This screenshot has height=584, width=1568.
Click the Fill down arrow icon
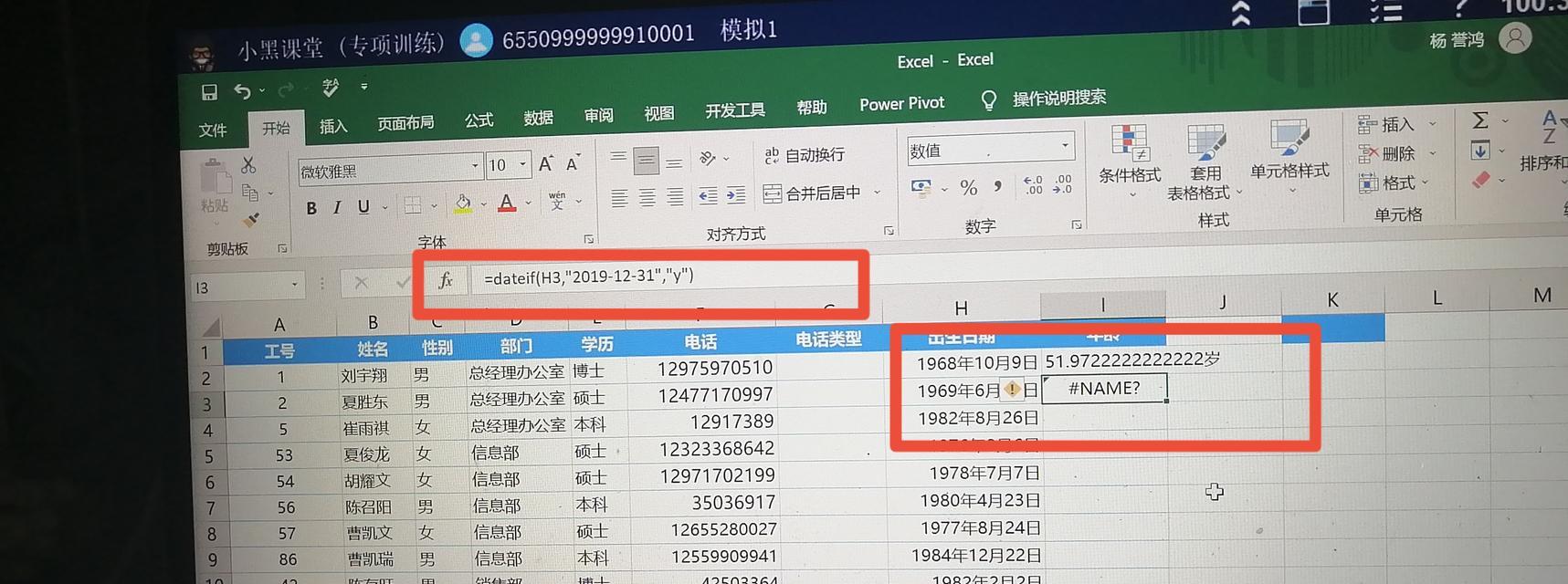pyautogui.click(x=1480, y=150)
